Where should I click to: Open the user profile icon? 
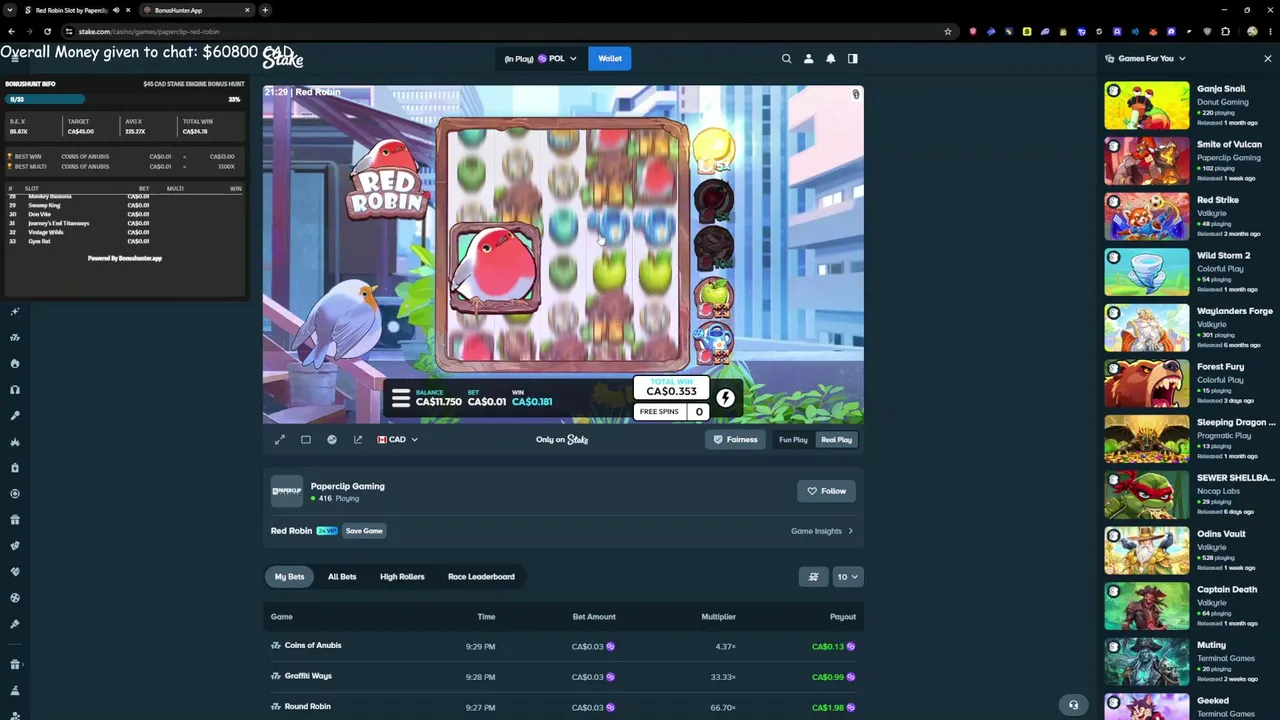point(809,59)
